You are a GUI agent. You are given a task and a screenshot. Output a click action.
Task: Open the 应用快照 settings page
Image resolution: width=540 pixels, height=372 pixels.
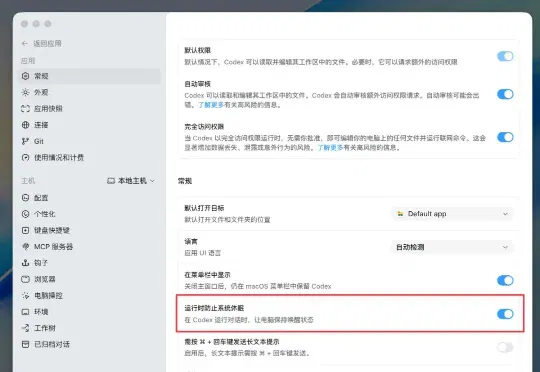tap(90, 108)
